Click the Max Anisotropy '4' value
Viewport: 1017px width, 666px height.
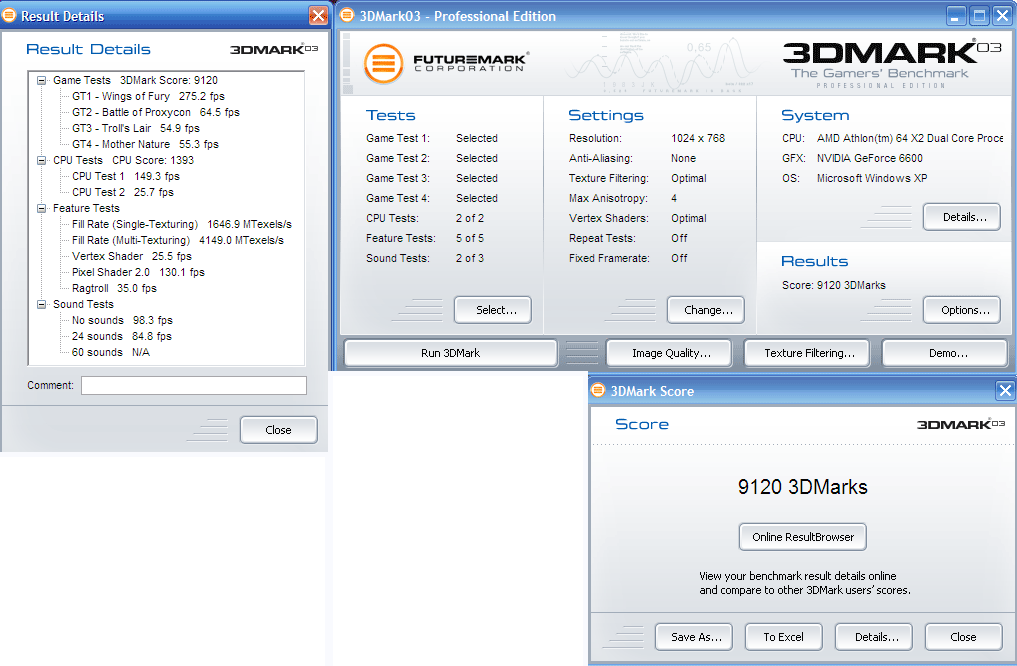(674, 198)
